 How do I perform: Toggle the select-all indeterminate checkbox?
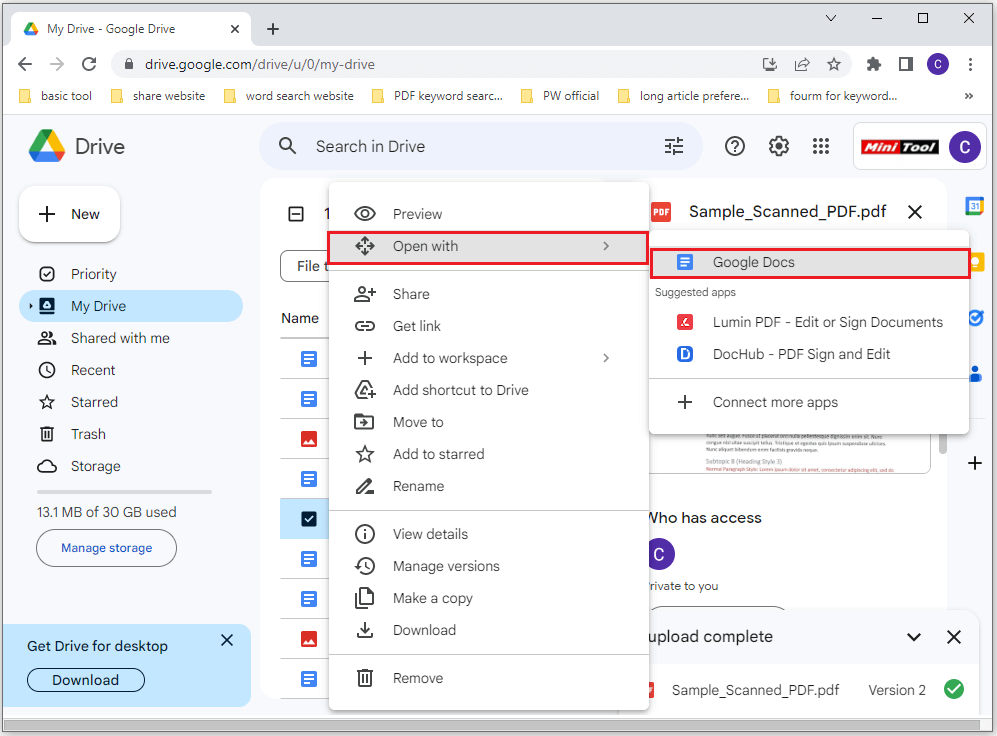tap(296, 214)
